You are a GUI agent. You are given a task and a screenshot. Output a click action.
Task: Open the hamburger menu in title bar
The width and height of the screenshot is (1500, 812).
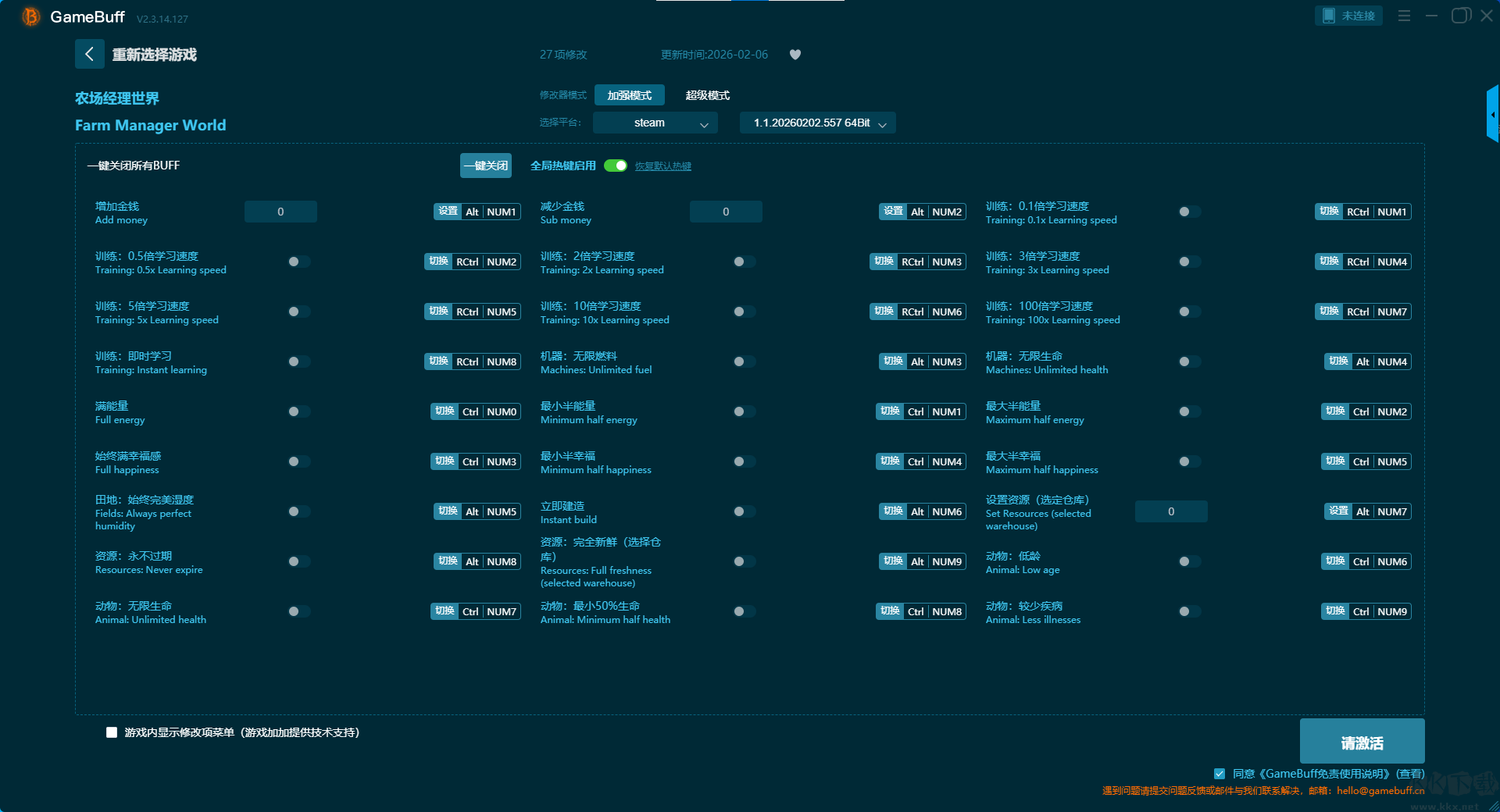[1404, 16]
